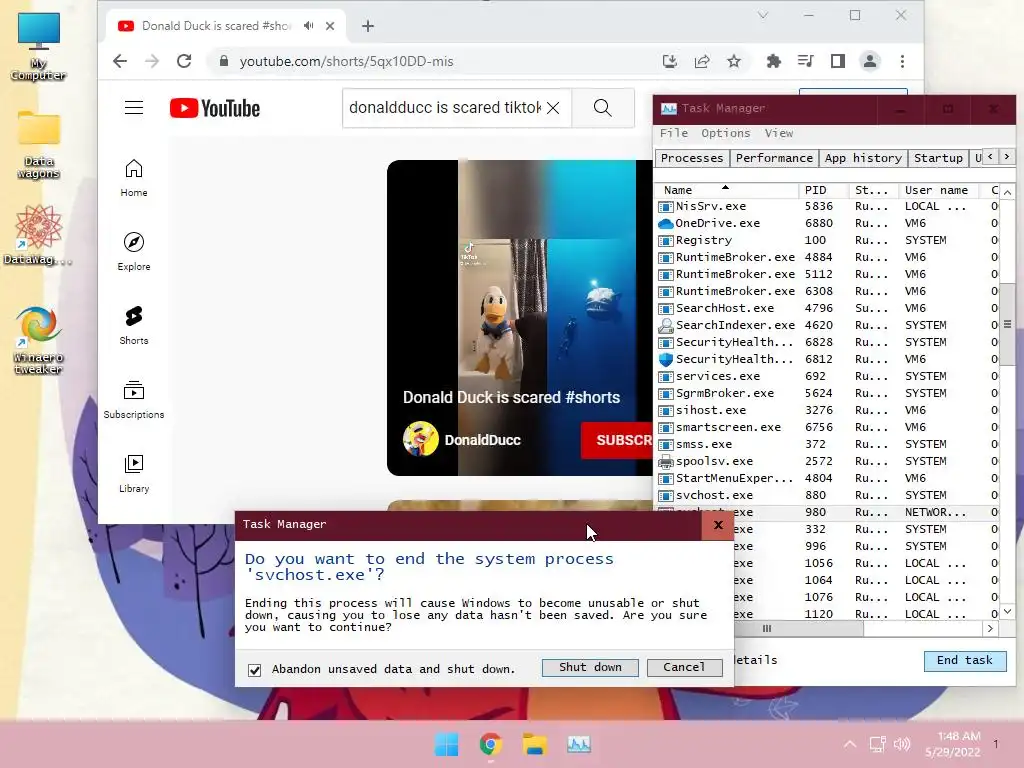
Task: Click red SUBSCRIBE button on short
Action: click(616, 440)
